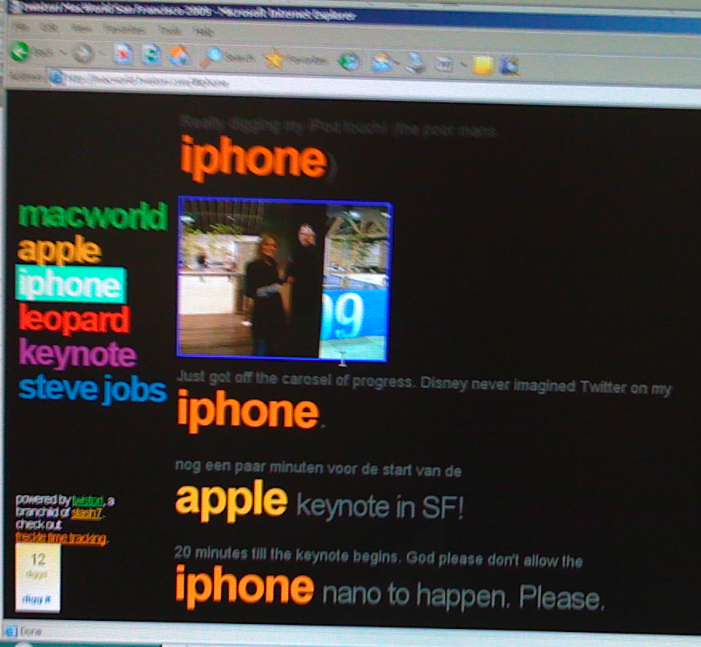The width and height of the screenshot is (701, 647).
Task: Open the Favorites menu in the menu bar
Action: tap(125, 30)
